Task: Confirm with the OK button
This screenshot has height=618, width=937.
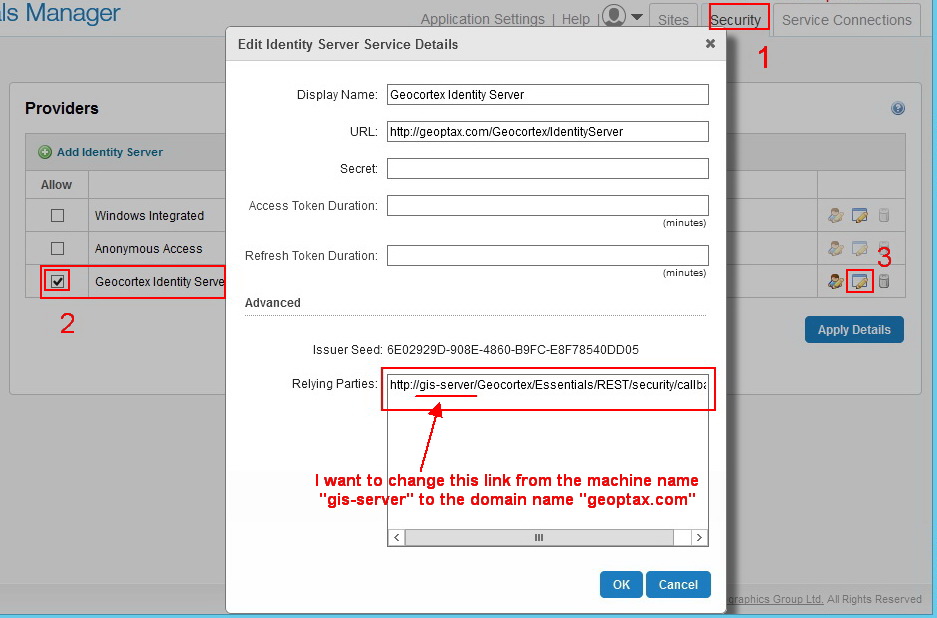Action: pyautogui.click(x=621, y=585)
